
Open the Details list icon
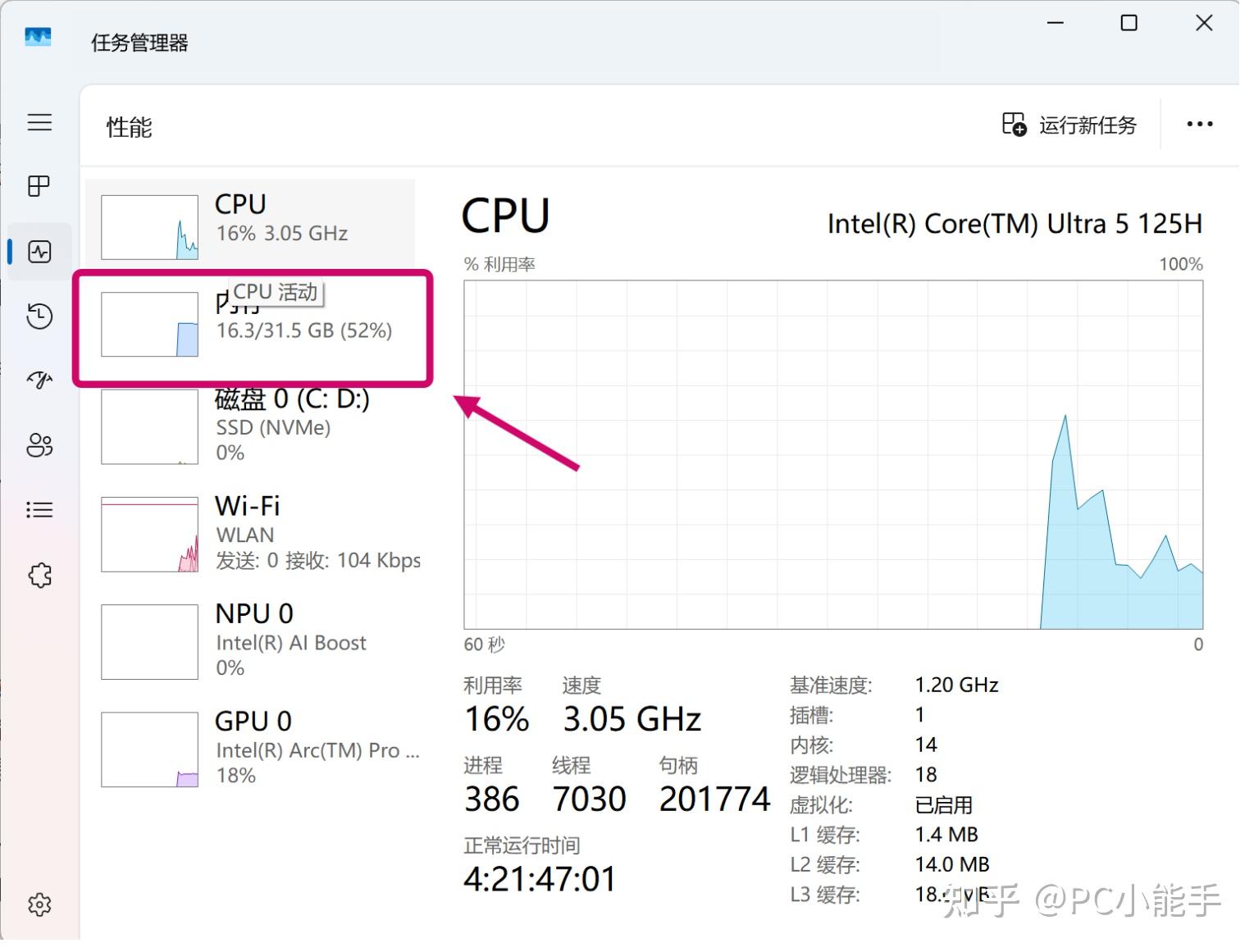click(x=39, y=510)
